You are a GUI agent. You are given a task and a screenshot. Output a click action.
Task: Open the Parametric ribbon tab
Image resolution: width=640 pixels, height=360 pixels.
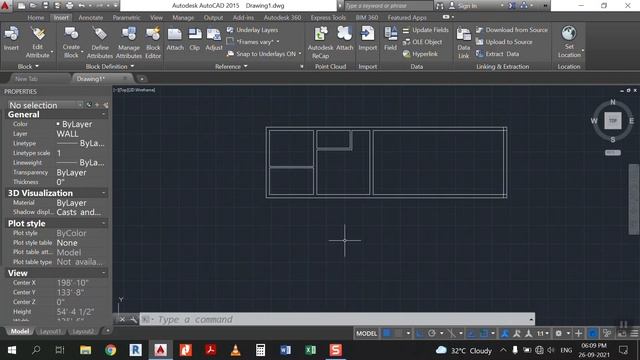(126, 18)
